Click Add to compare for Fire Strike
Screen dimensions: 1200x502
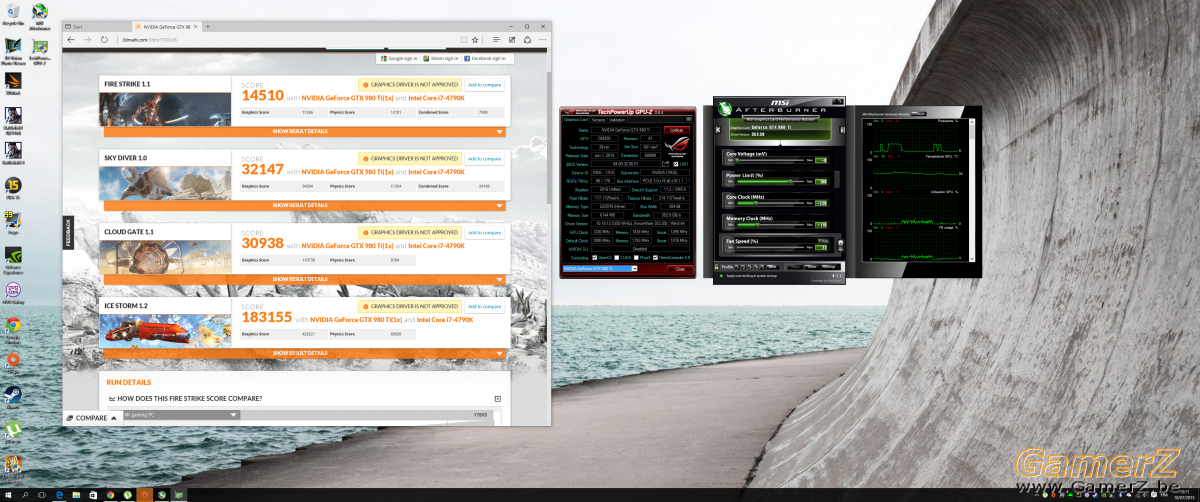click(485, 86)
